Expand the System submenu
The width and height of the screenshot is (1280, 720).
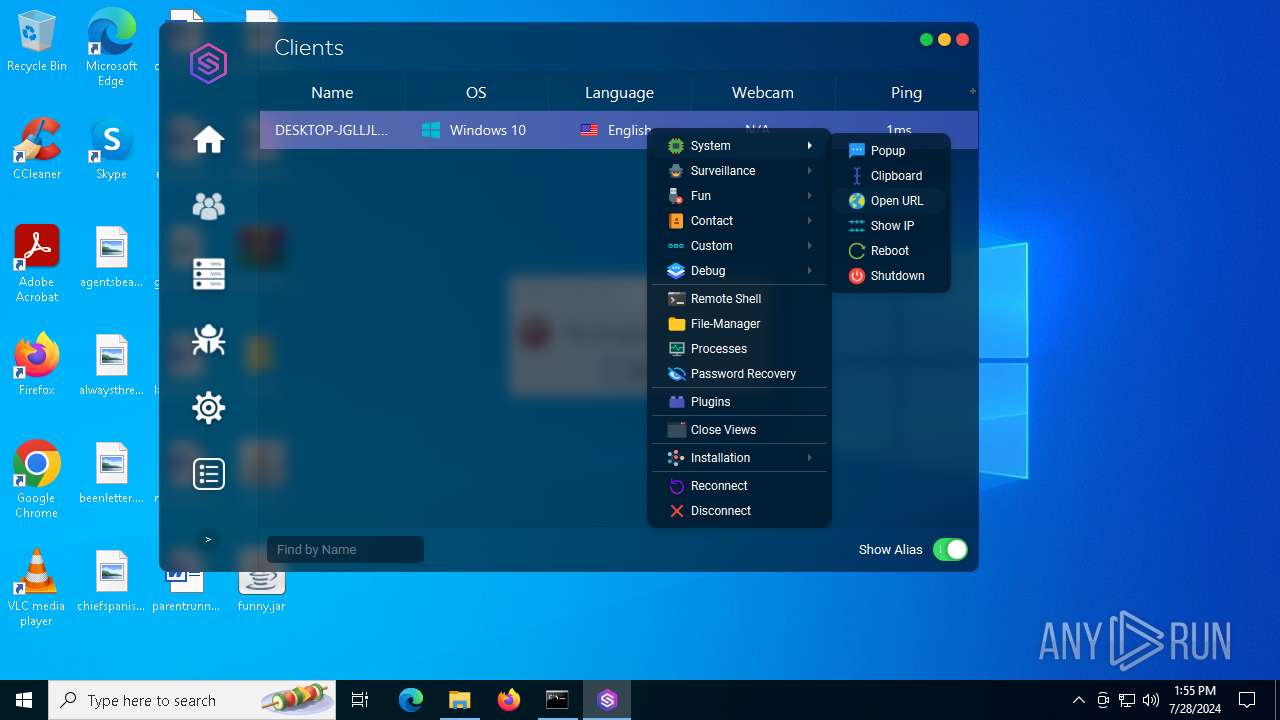739,146
